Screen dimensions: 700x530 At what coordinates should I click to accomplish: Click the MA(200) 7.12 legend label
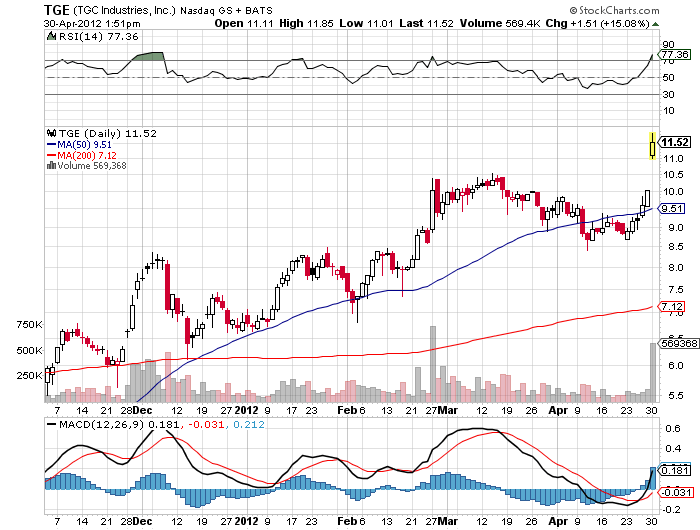point(87,155)
